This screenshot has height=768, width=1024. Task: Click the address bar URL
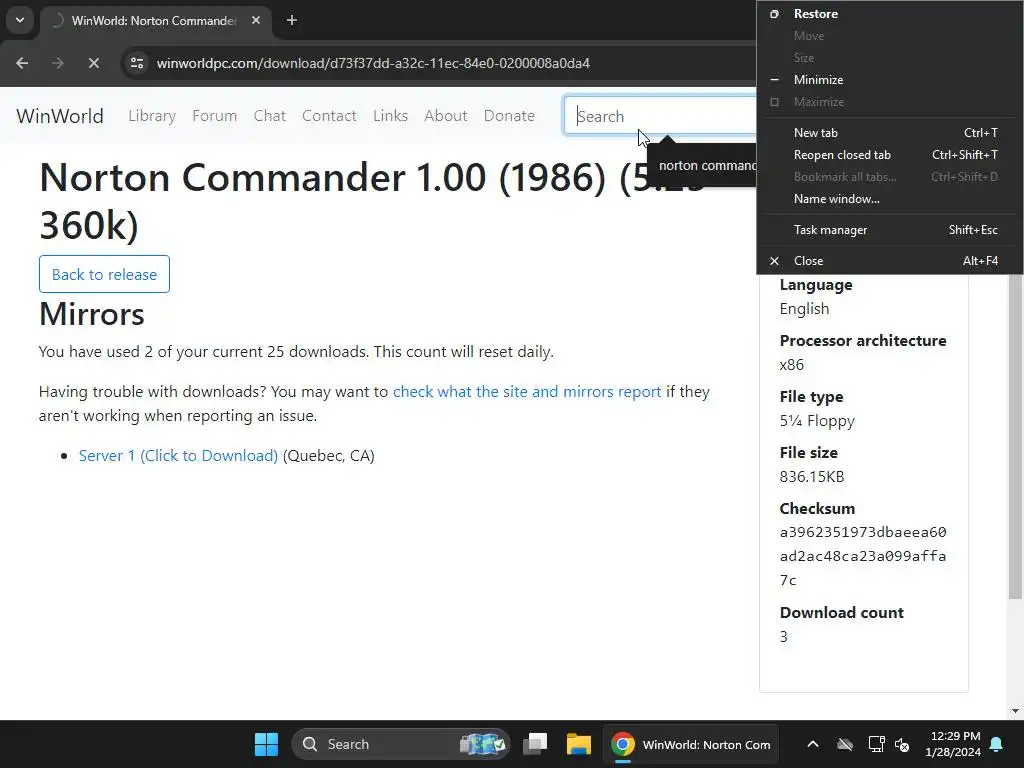coord(373,63)
